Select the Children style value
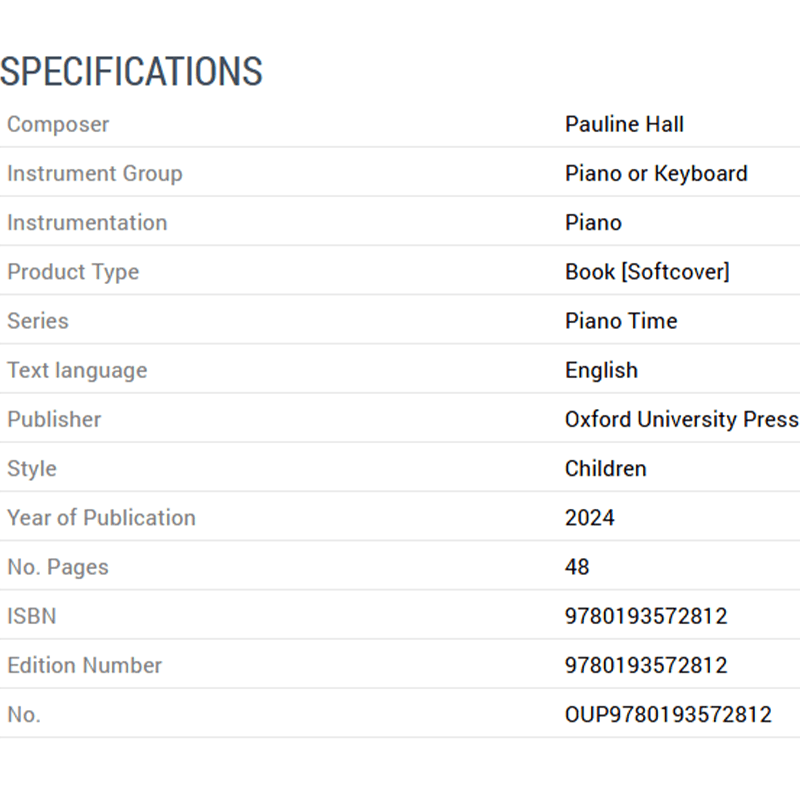This screenshot has width=800, height=800. [606, 468]
